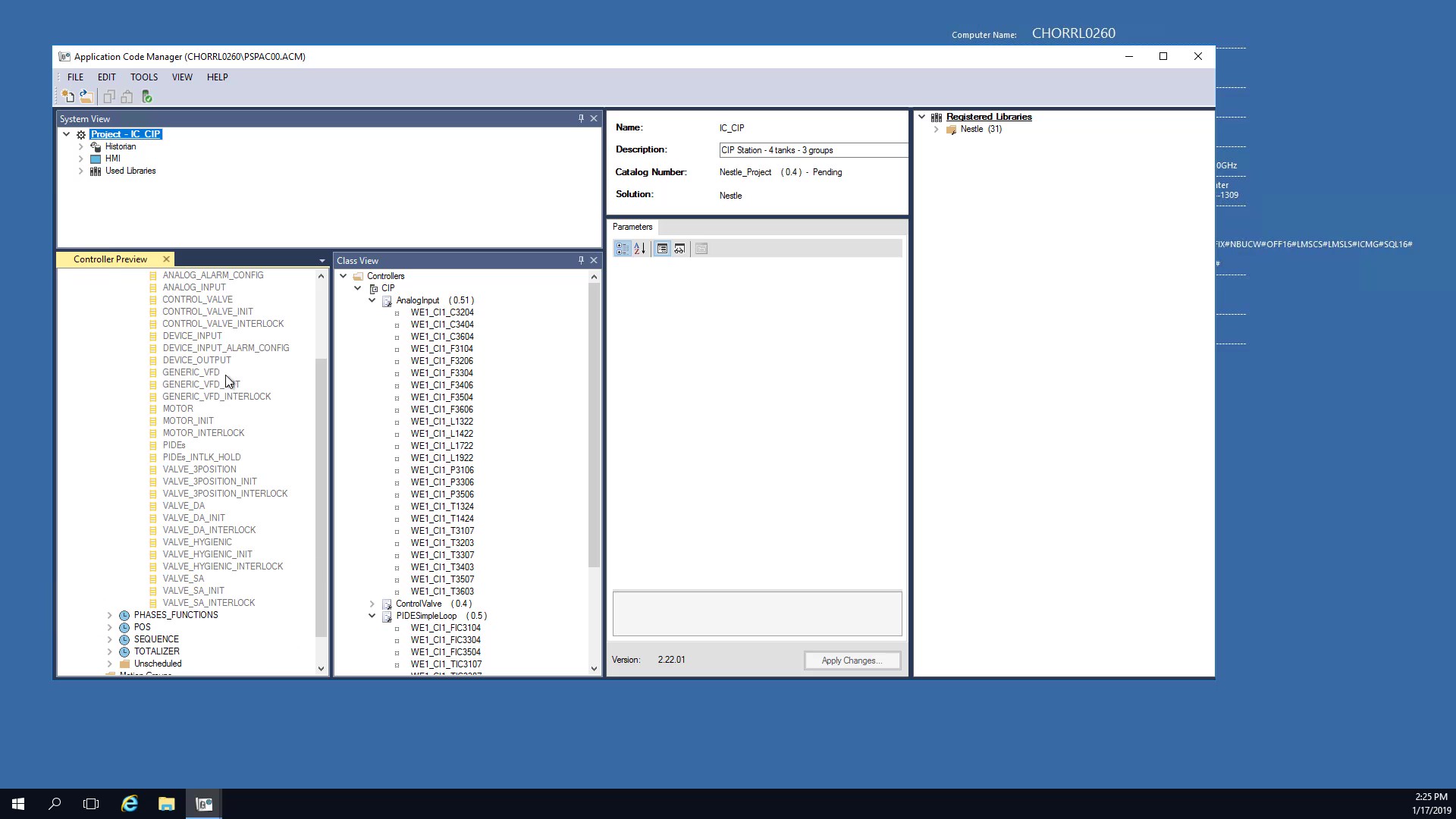Launch Internet Explorer from taskbar
Screen dimensions: 1456x819
click(130, 804)
